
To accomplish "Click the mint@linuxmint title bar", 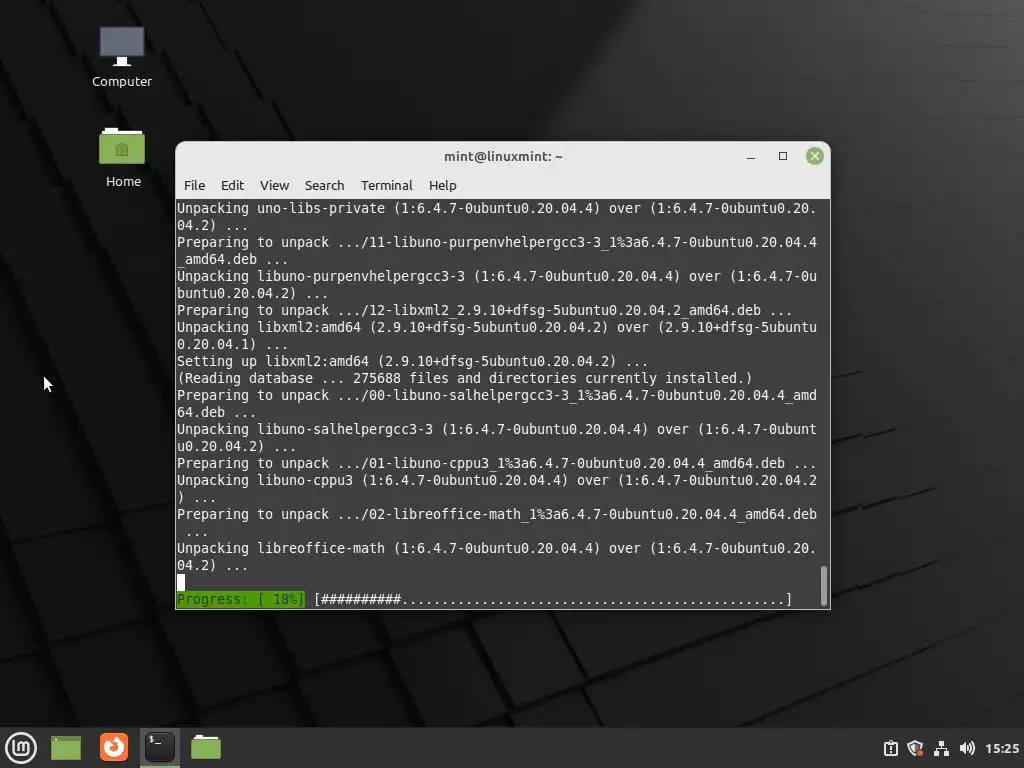I will tap(503, 157).
